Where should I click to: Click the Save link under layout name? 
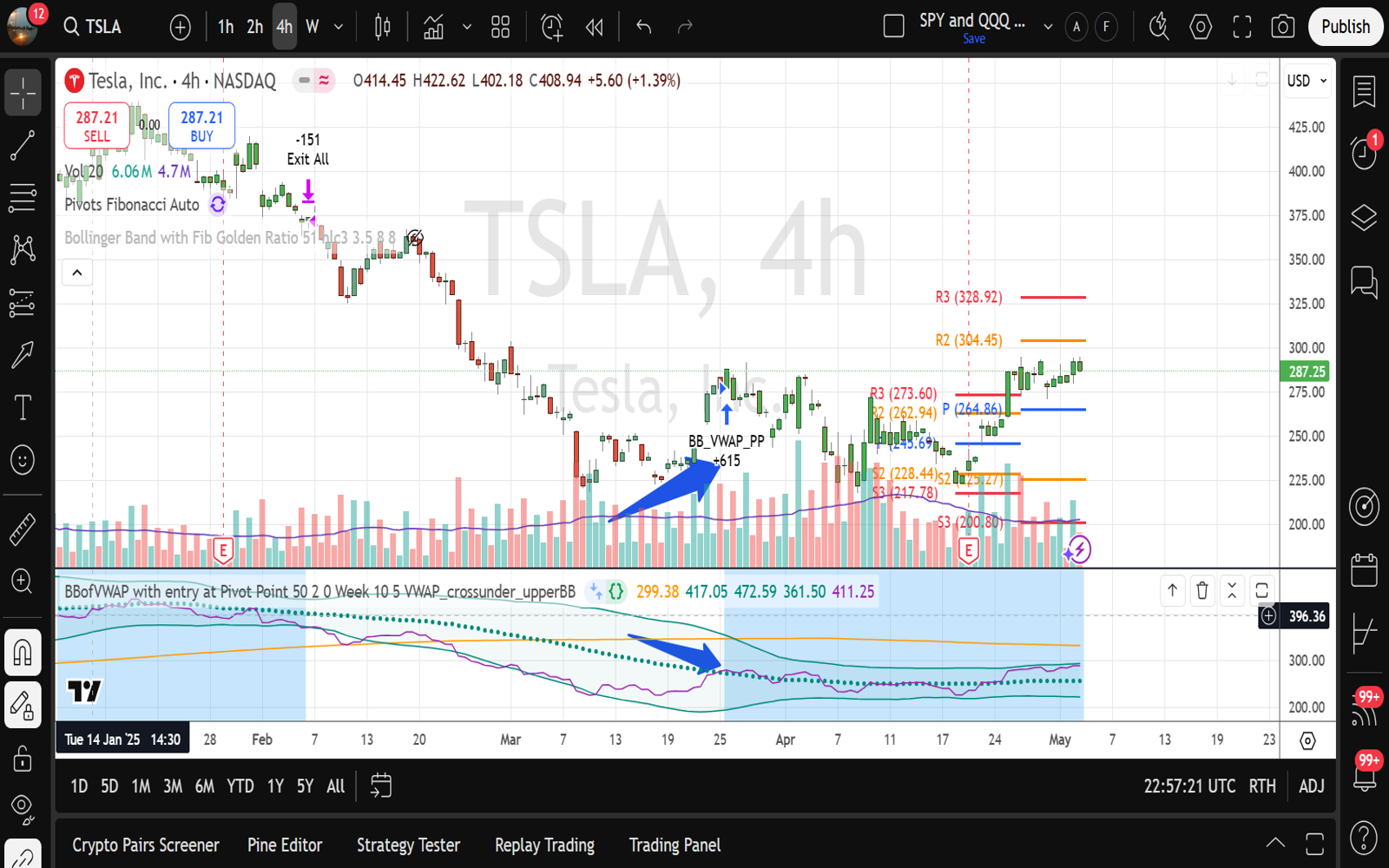coord(974,39)
